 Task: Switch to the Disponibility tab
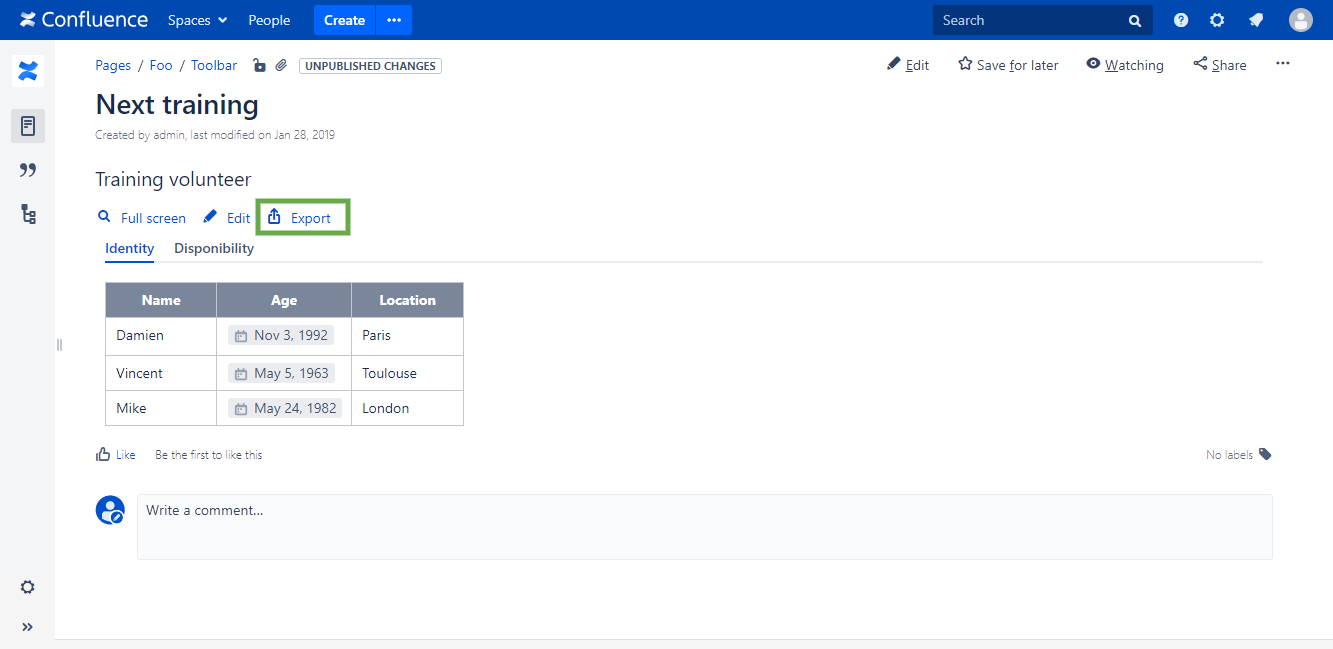coord(213,248)
